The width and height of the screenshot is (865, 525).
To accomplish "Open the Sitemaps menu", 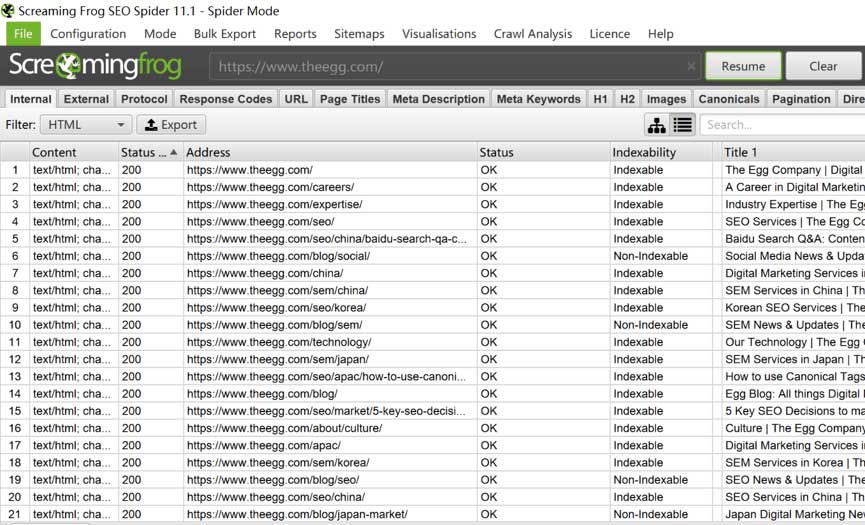I will [x=359, y=34].
